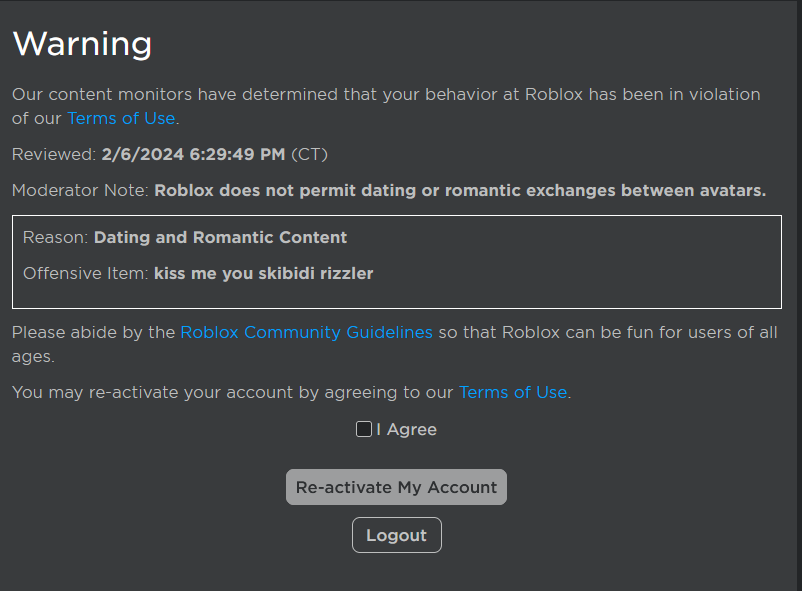This screenshot has height=591, width=802.
Task: Click 'Dating and Romantic Content' reason text
Action: [x=220, y=237]
